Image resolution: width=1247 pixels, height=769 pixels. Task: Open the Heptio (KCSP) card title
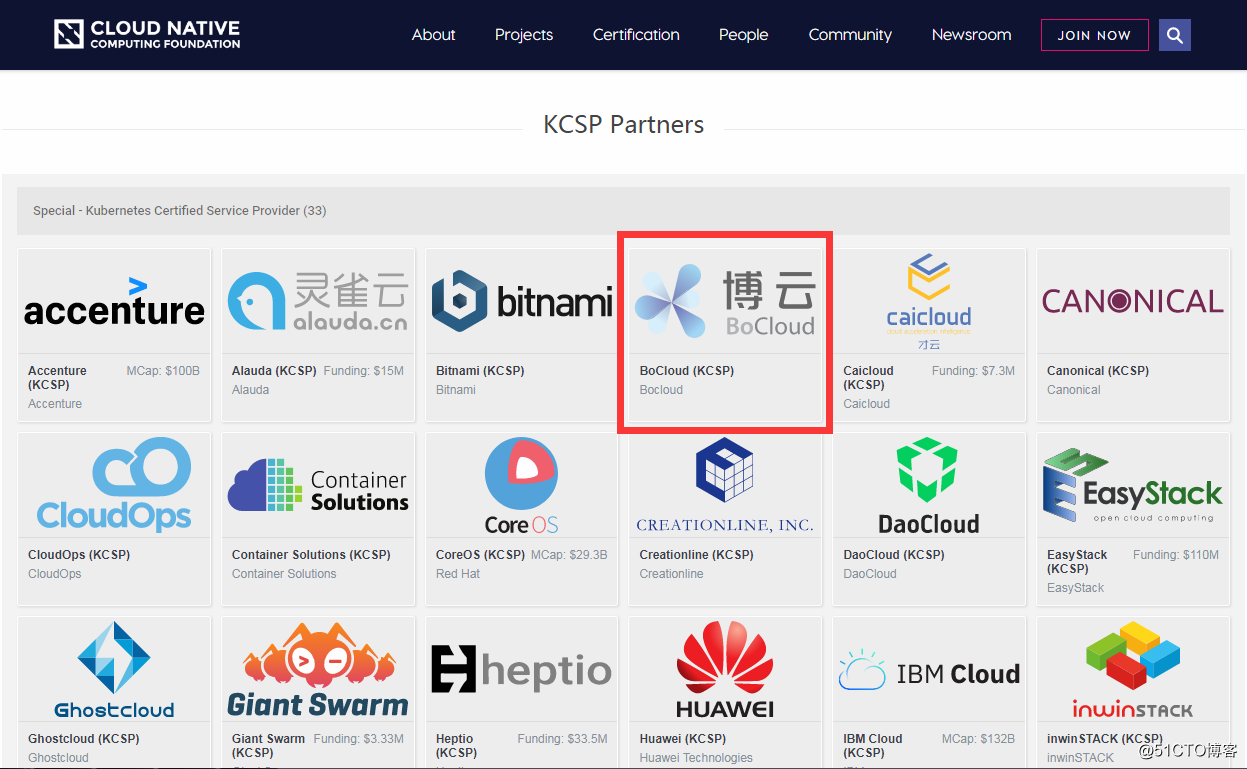[x=456, y=745]
